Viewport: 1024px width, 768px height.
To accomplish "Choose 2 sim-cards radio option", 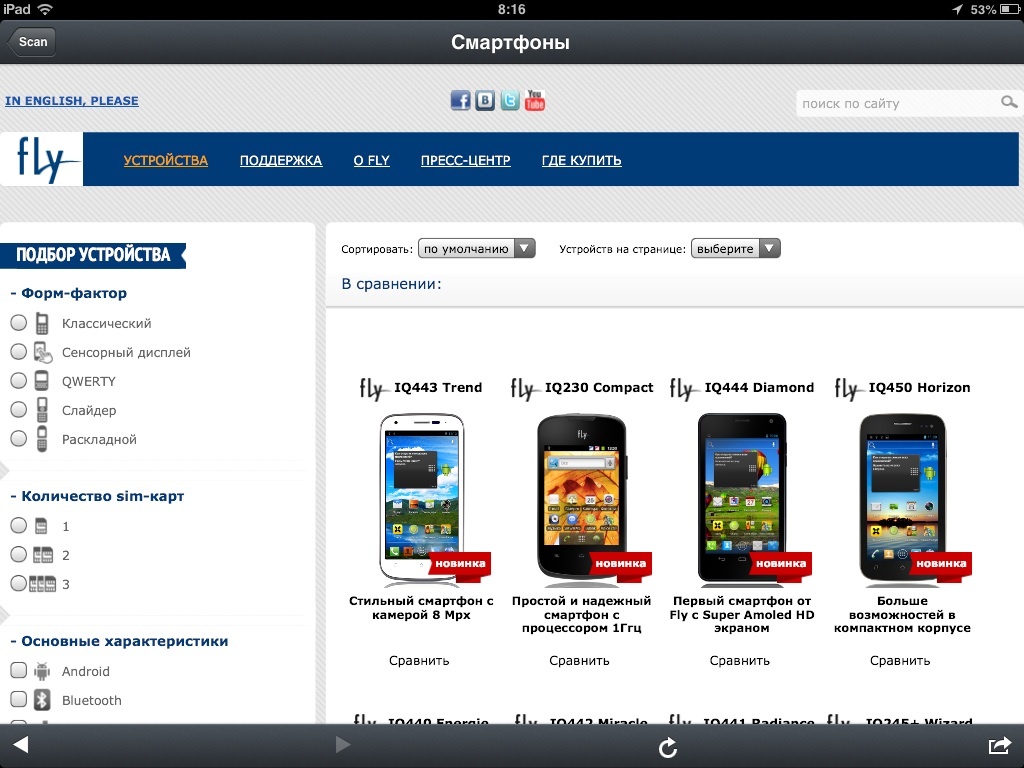I will click(18, 555).
